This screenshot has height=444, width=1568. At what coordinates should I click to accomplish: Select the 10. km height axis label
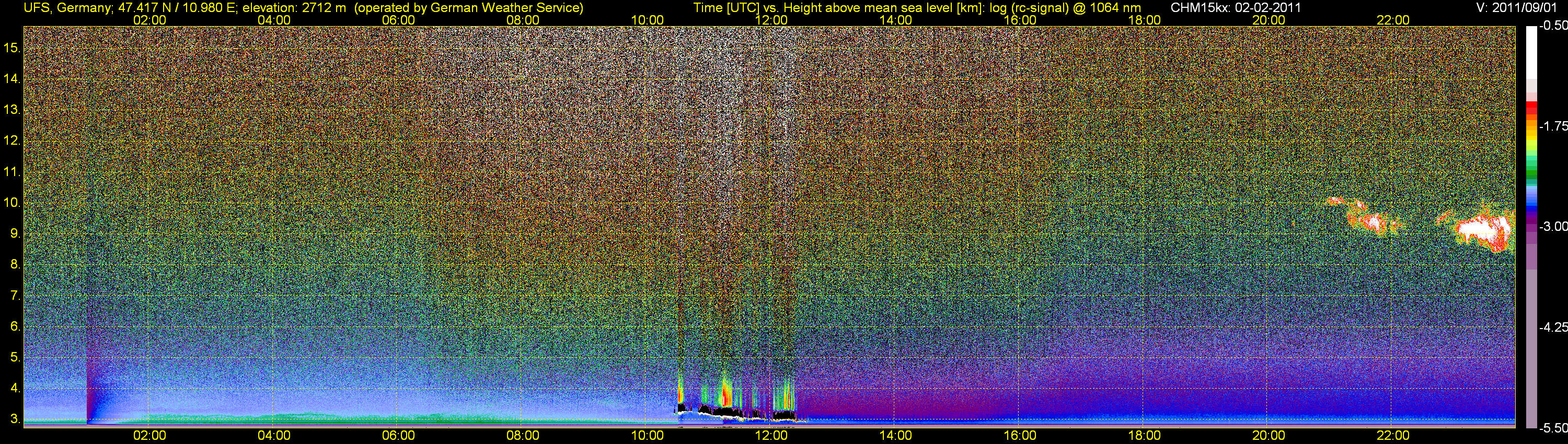tap(12, 203)
